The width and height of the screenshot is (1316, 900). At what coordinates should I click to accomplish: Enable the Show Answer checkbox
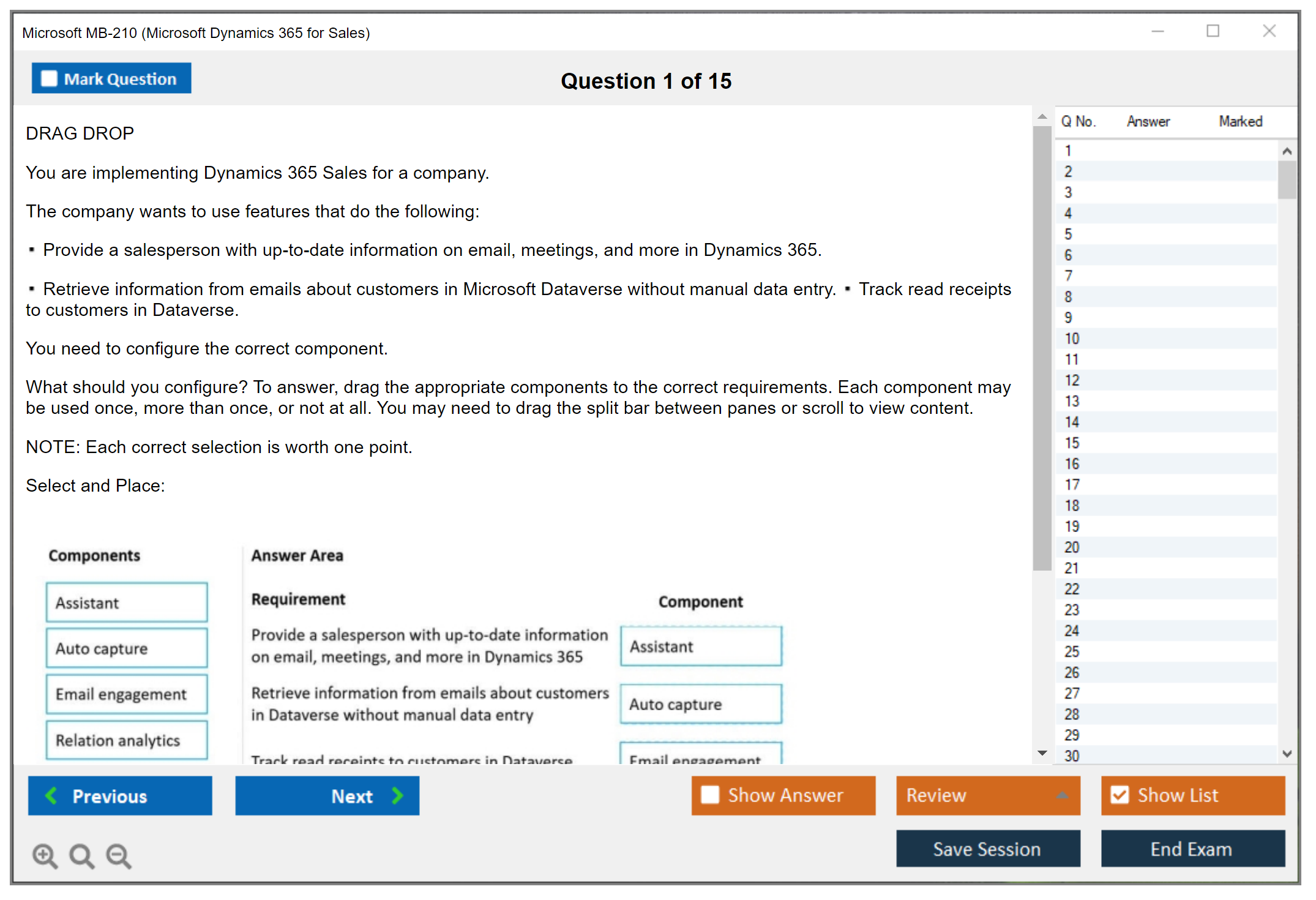tap(710, 795)
